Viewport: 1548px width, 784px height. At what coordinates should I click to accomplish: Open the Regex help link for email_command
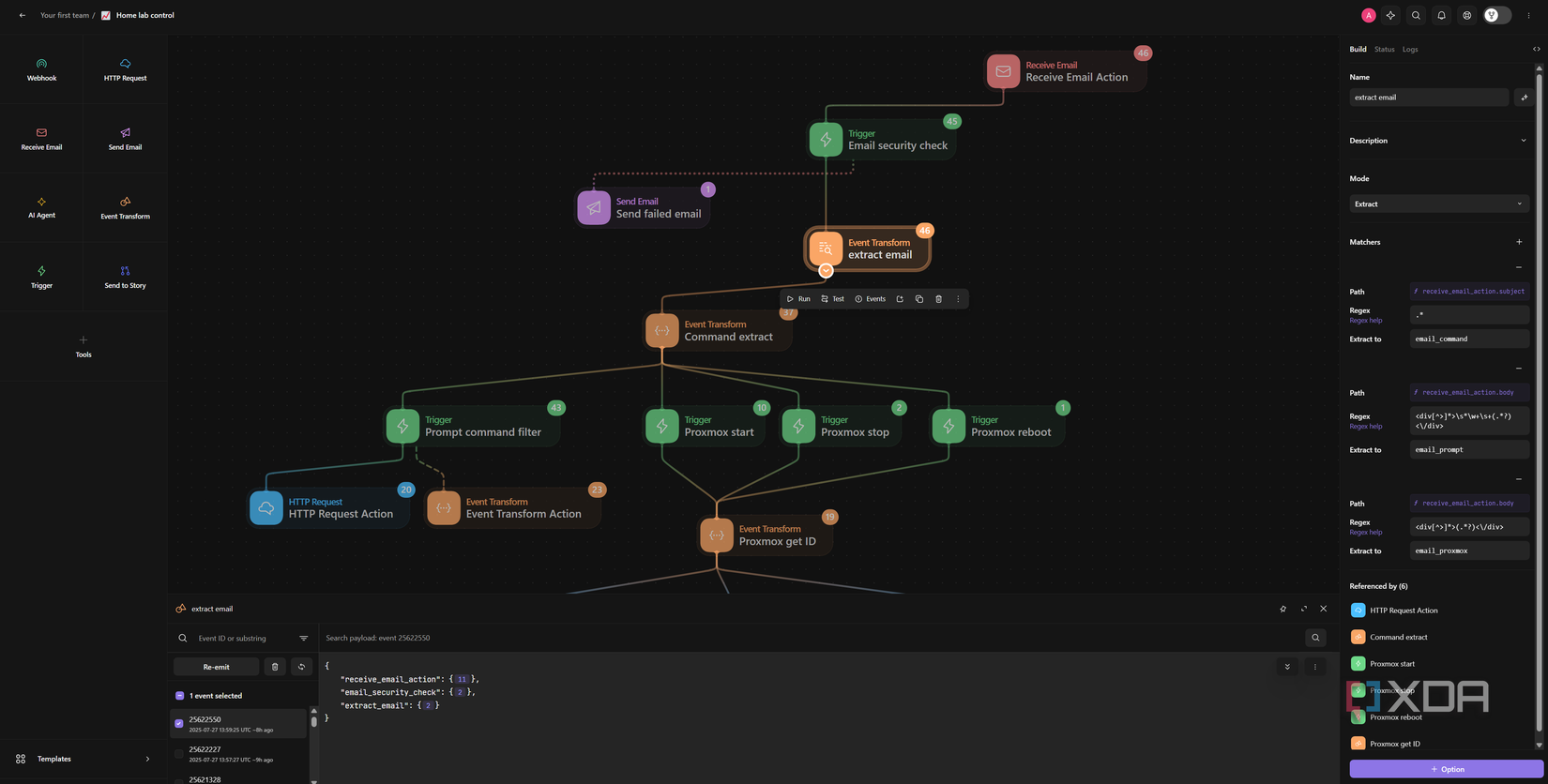click(x=1365, y=321)
